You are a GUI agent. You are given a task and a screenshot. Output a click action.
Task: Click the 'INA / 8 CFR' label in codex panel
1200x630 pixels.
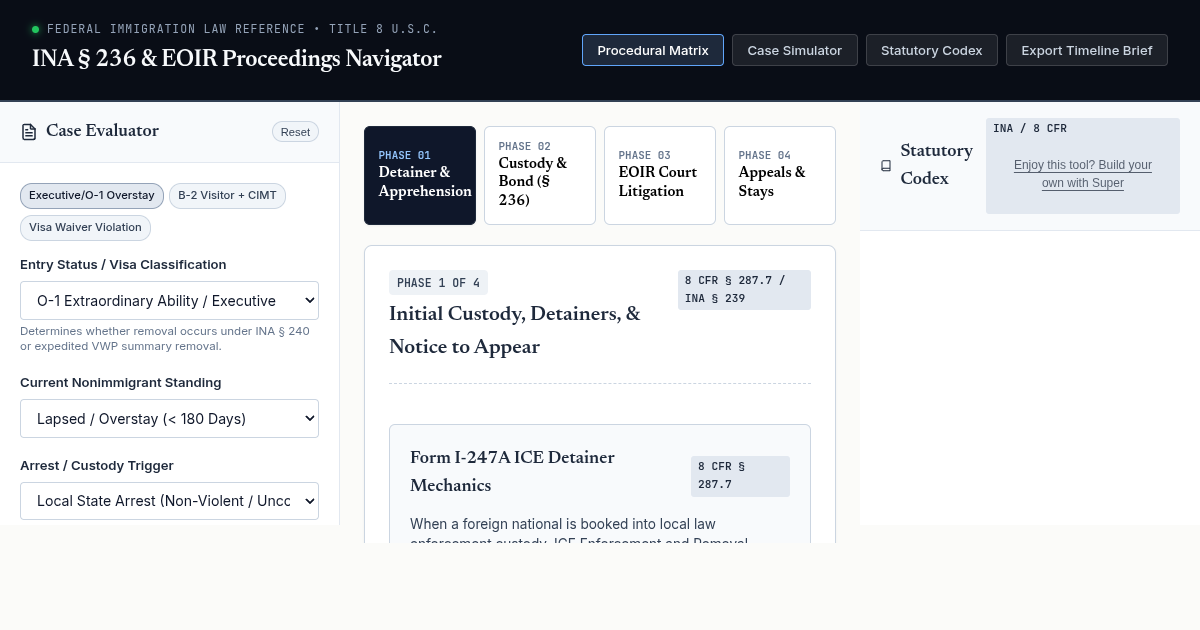point(1030,128)
